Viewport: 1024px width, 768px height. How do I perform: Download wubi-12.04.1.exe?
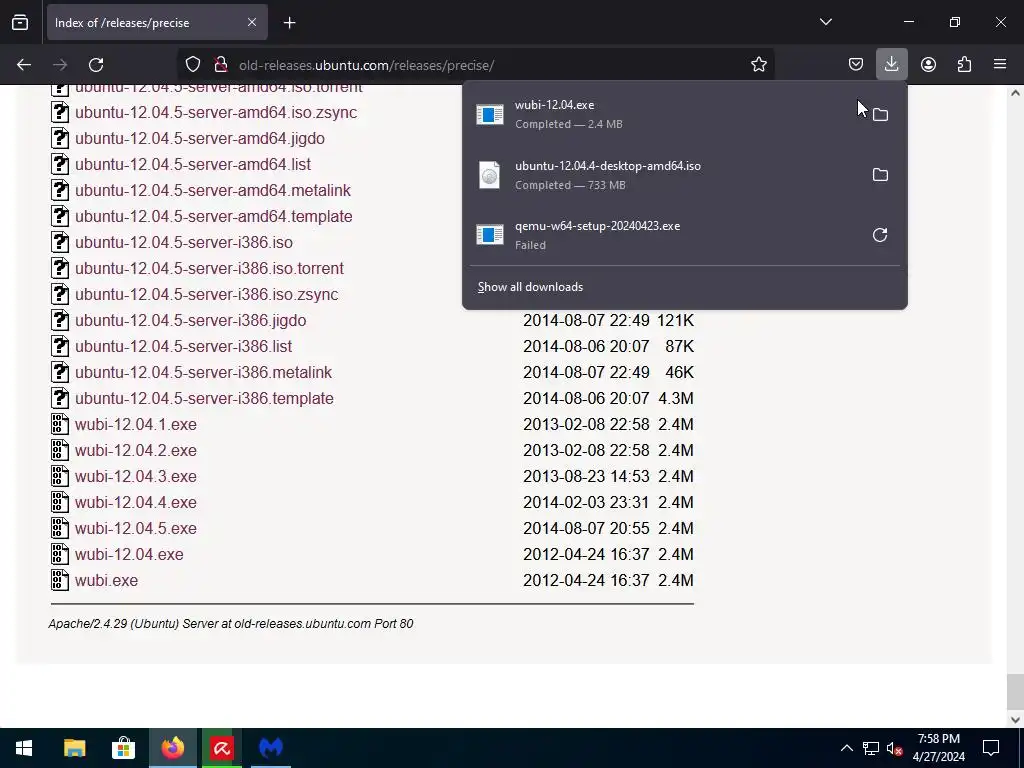point(136,424)
